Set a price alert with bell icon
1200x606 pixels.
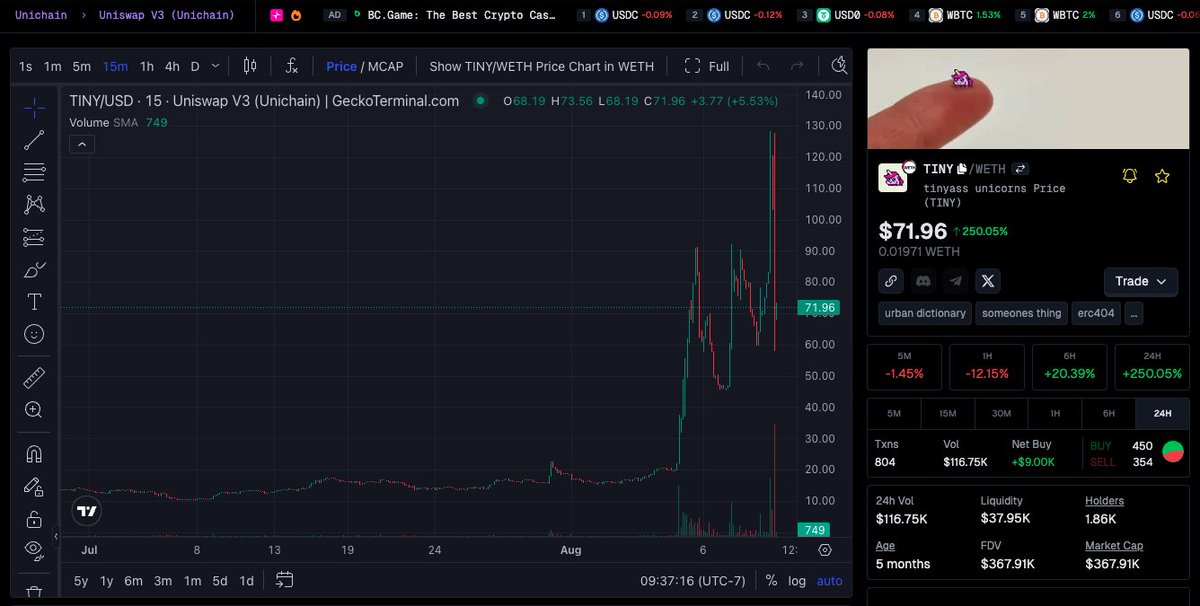pyautogui.click(x=1130, y=176)
